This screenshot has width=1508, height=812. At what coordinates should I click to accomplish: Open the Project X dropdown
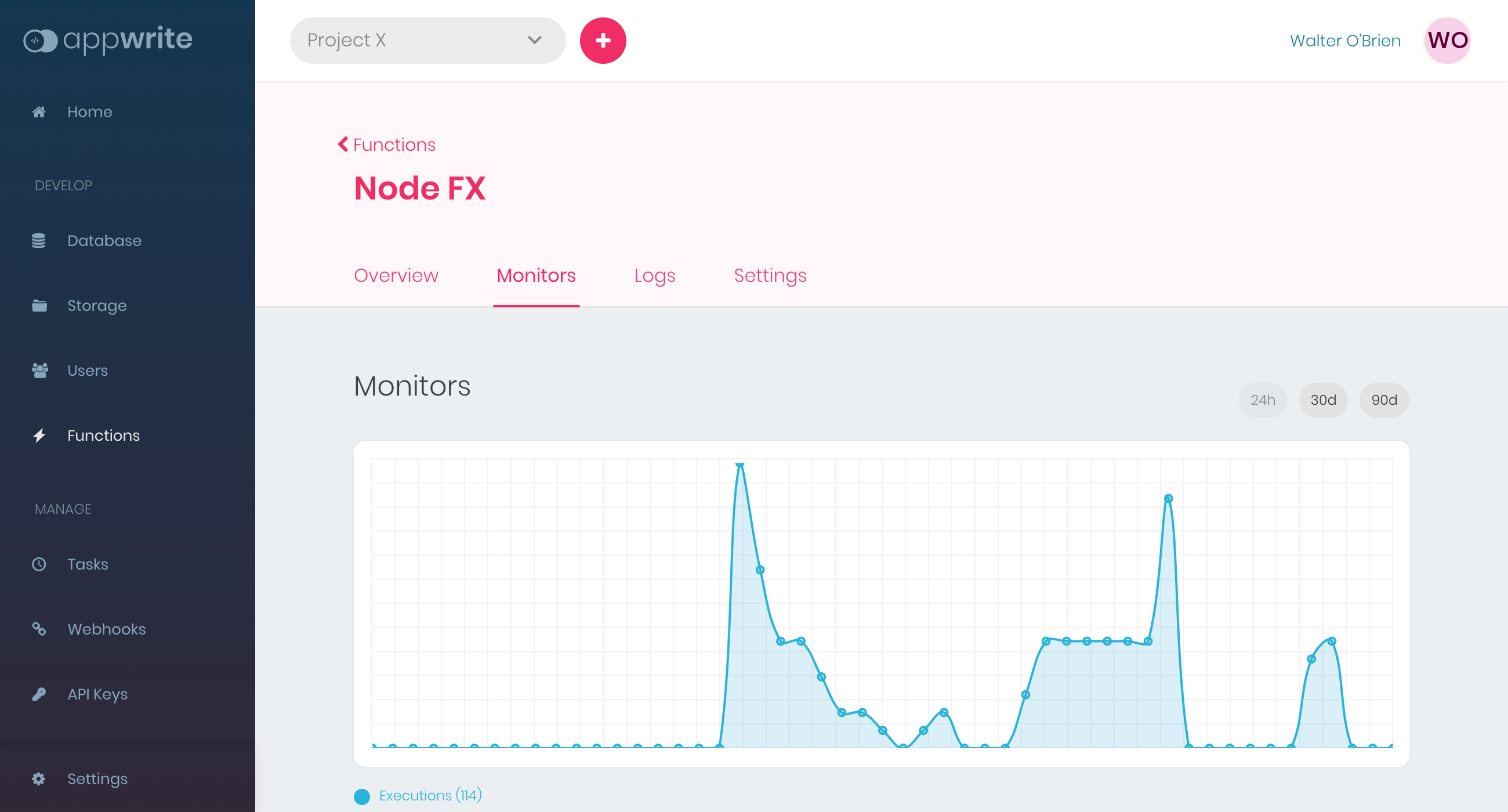pos(427,41)
